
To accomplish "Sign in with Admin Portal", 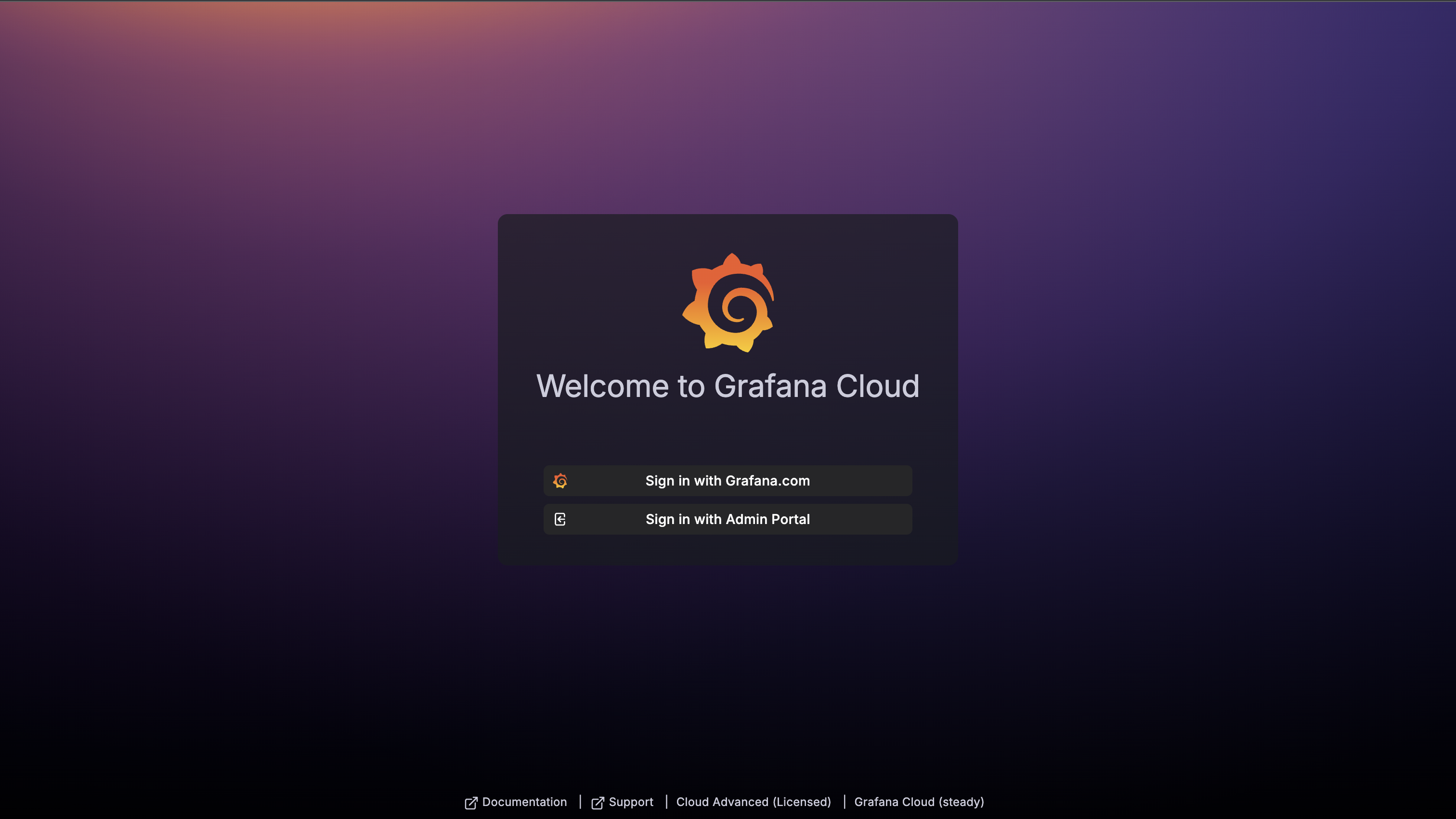I will click(x=728, y=519).
